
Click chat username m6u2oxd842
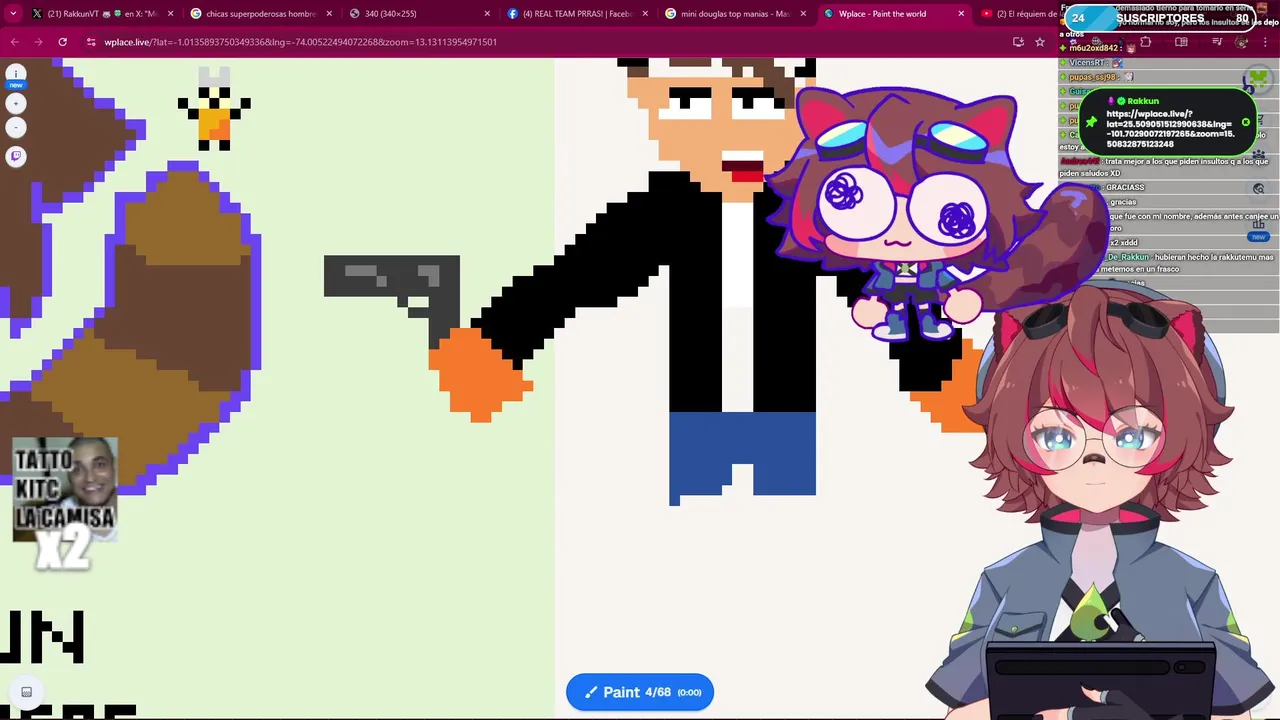1094,48
